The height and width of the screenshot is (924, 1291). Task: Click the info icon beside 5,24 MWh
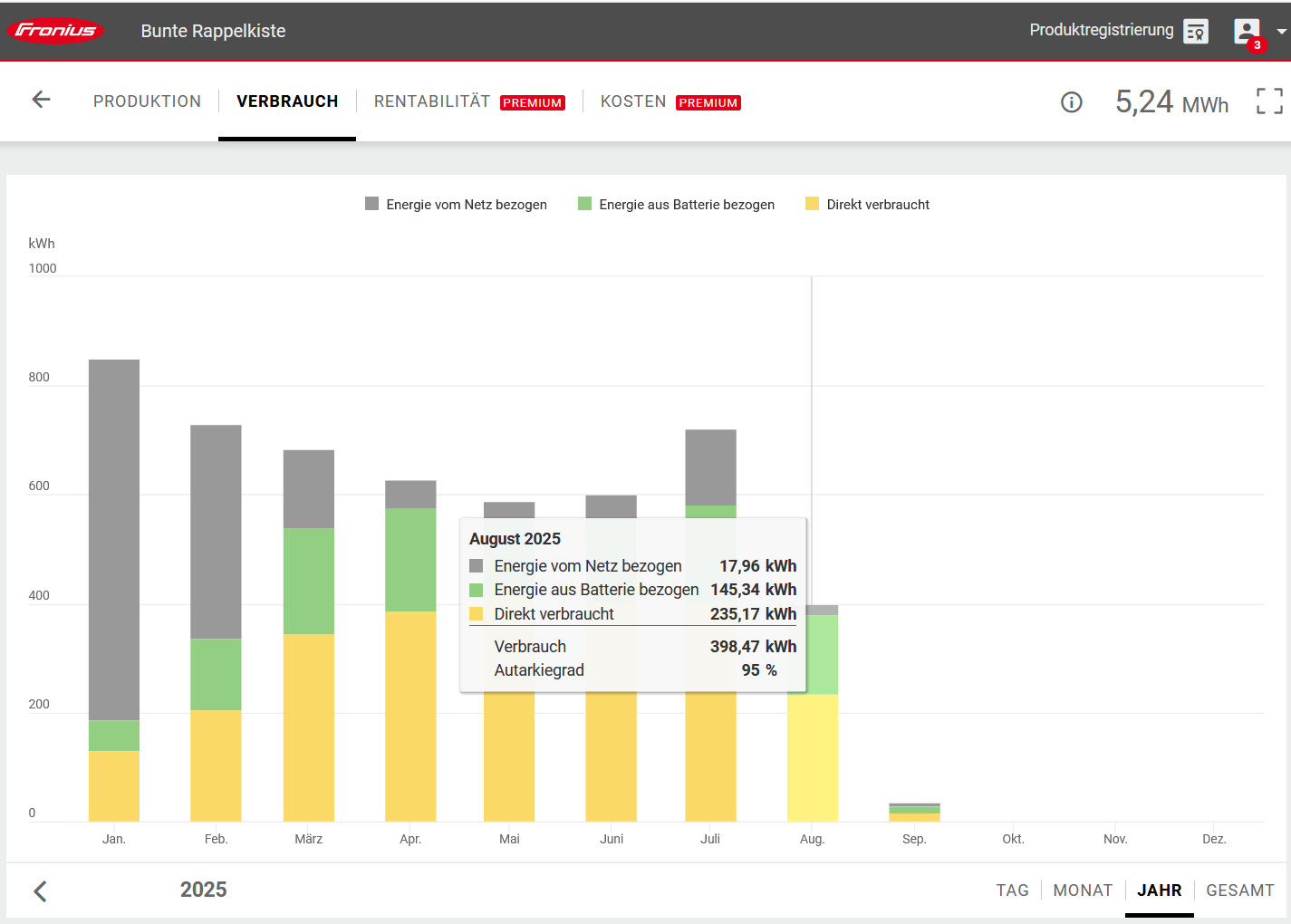(1071, 102)
